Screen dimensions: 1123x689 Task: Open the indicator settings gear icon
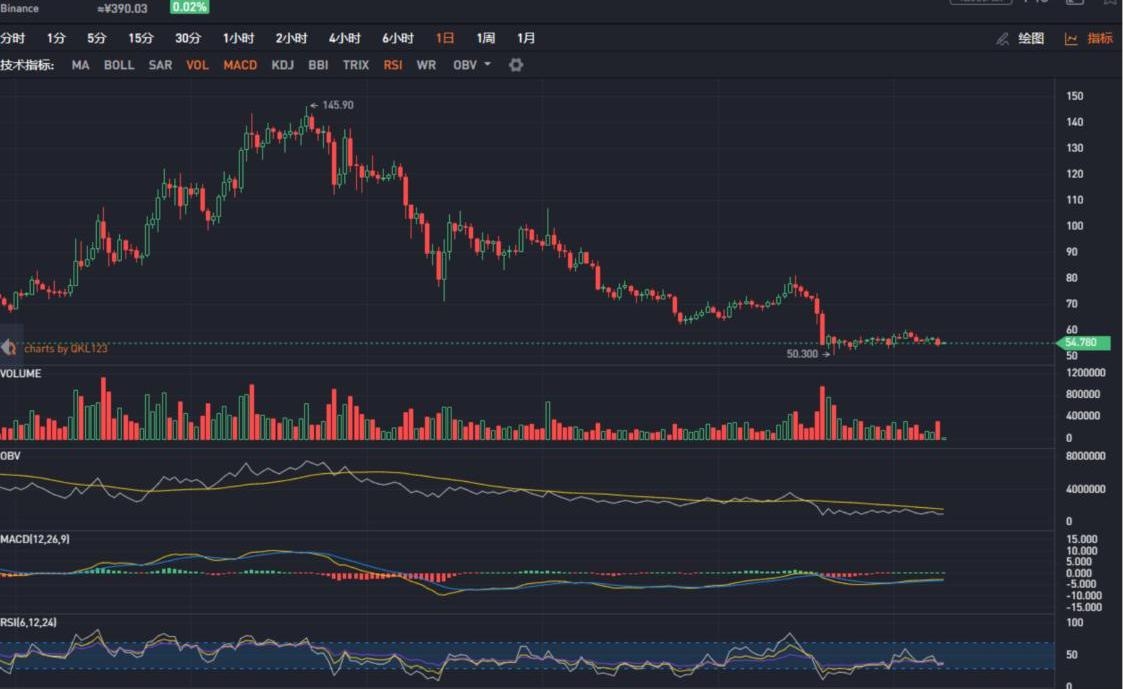[516, 65]
